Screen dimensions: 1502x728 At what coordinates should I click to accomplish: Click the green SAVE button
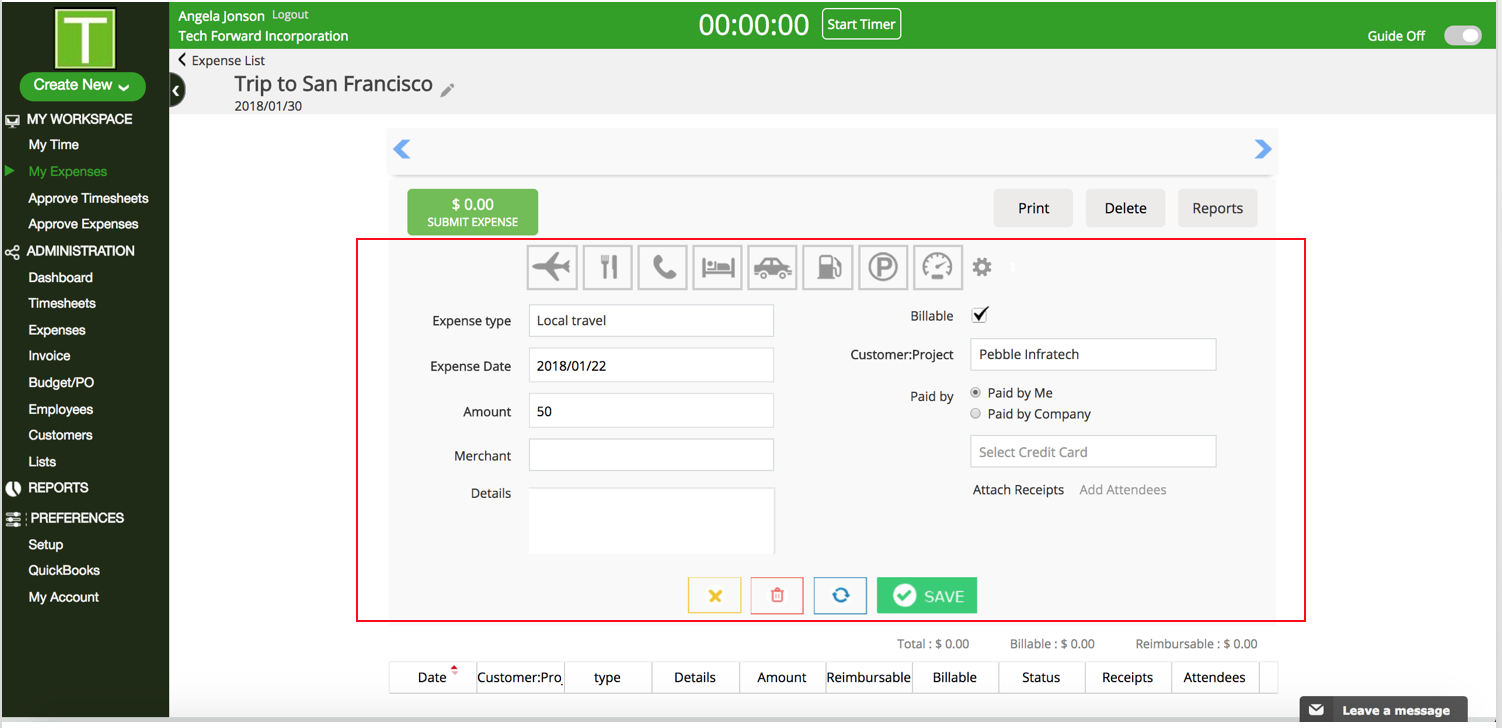(x=927, y=596)
